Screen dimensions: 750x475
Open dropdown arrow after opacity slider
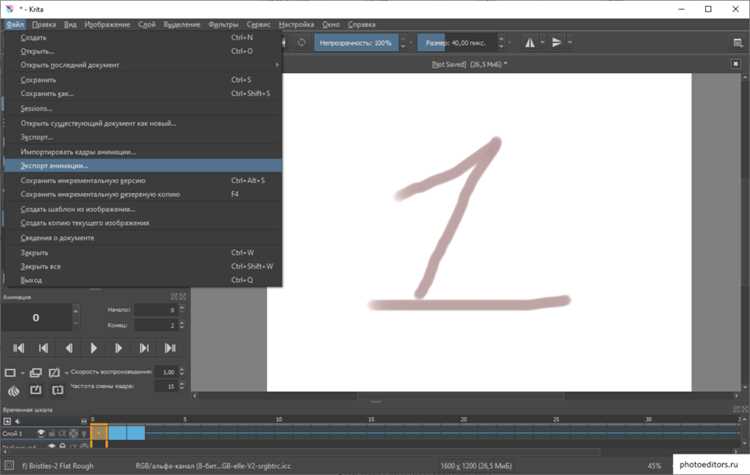click(x=411, y=43)
